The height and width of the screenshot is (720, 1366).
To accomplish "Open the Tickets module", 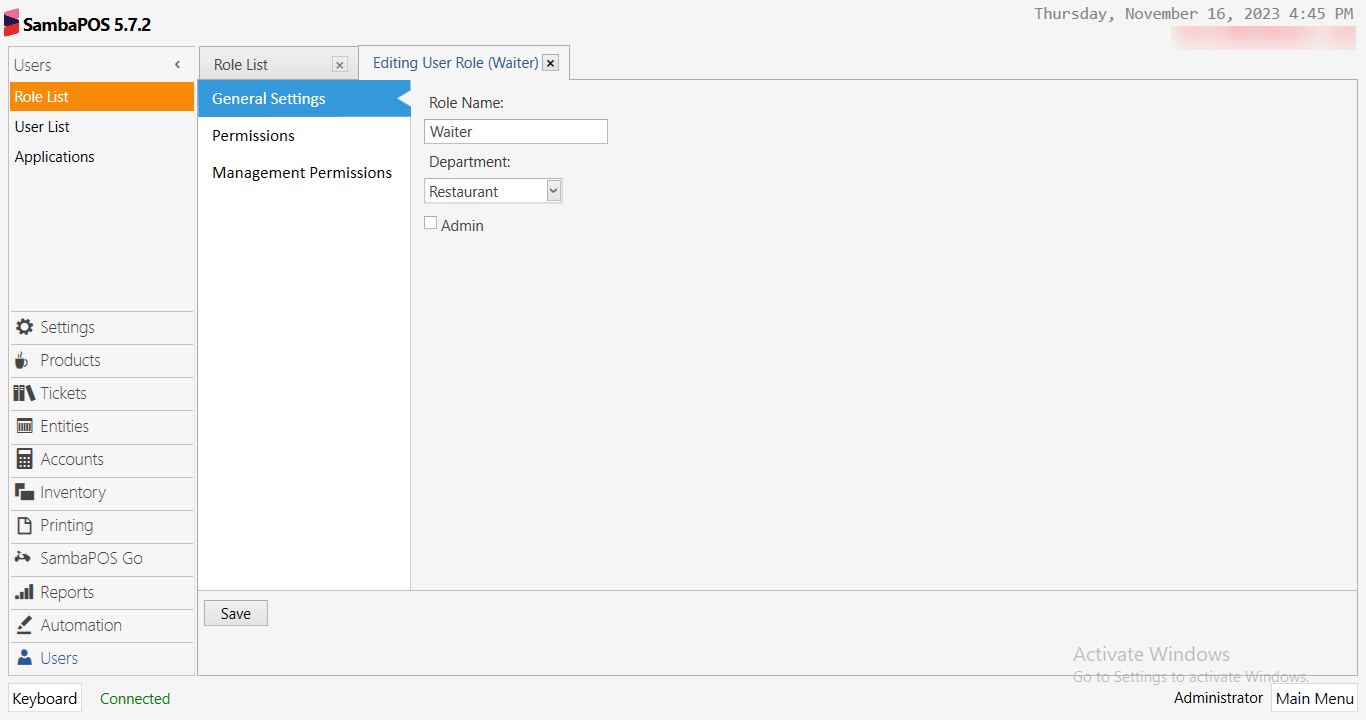I will coord(63,393).
